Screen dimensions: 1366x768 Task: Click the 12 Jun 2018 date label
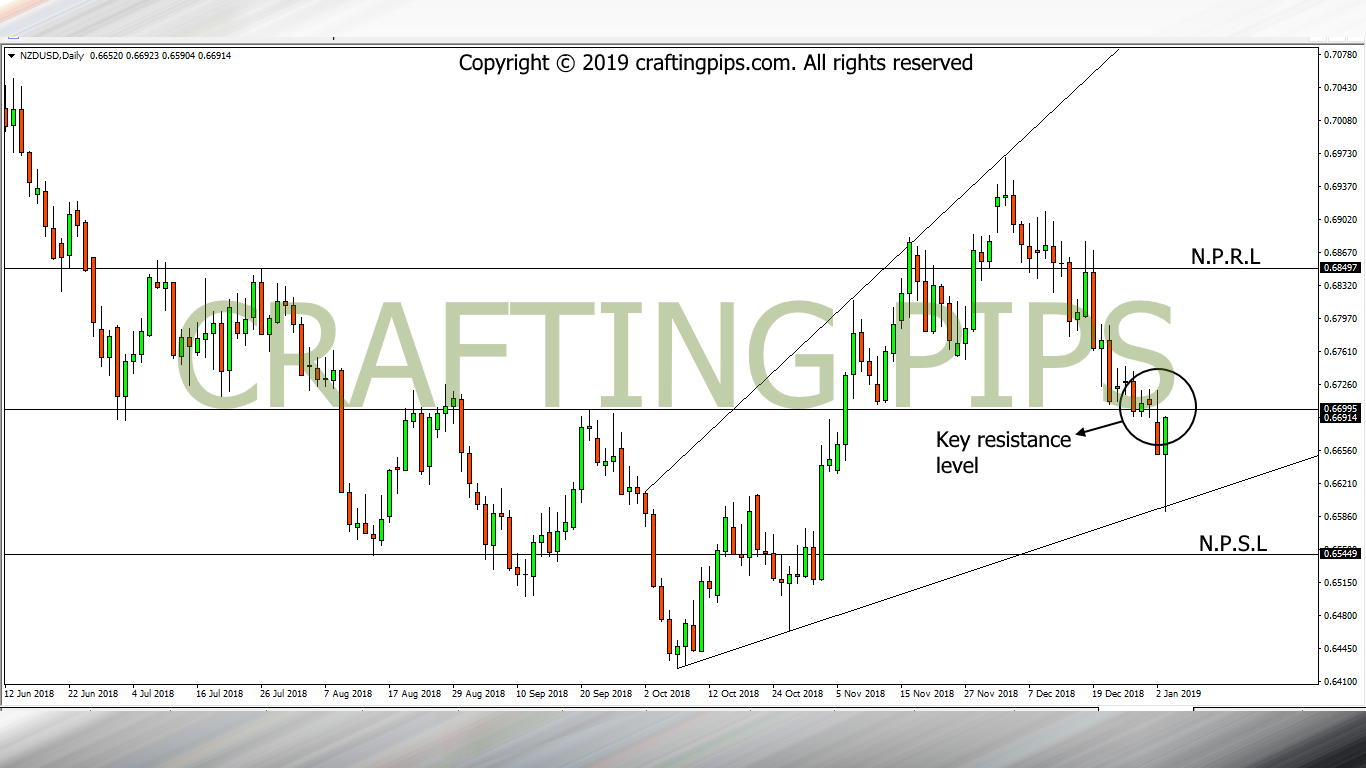29,692
